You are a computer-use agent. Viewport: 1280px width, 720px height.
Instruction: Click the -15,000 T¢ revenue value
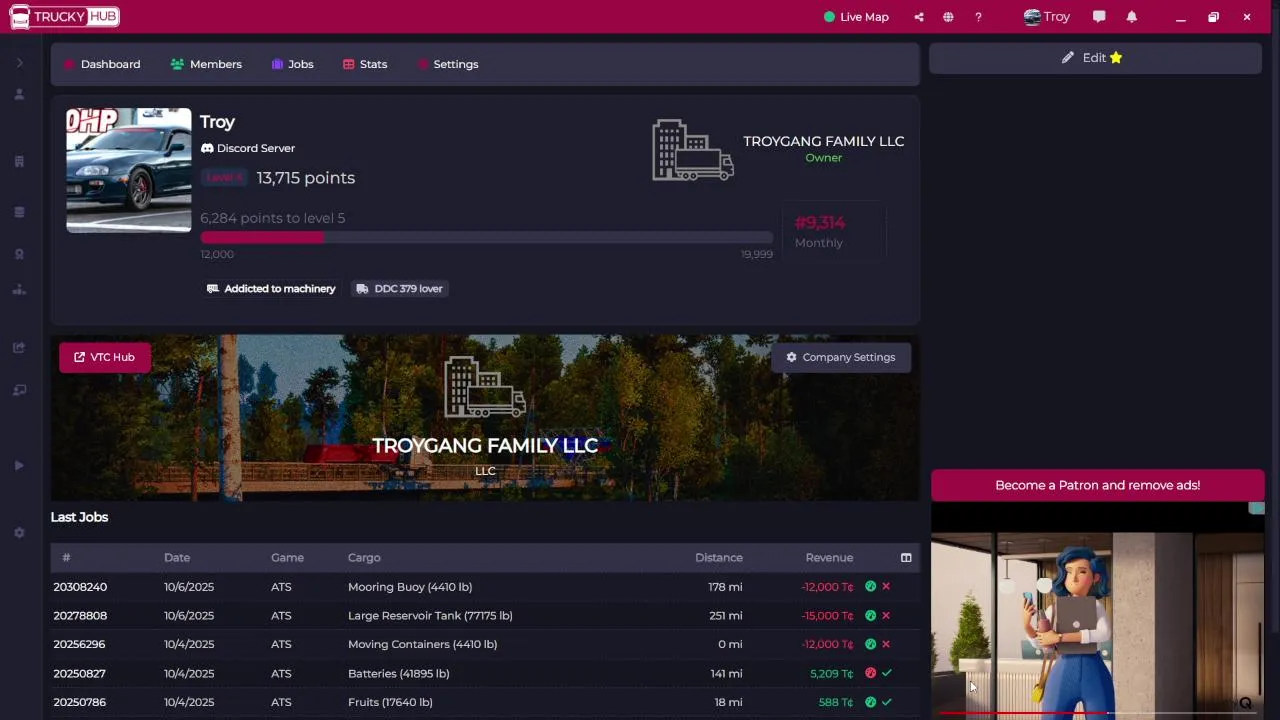[827, 616]
